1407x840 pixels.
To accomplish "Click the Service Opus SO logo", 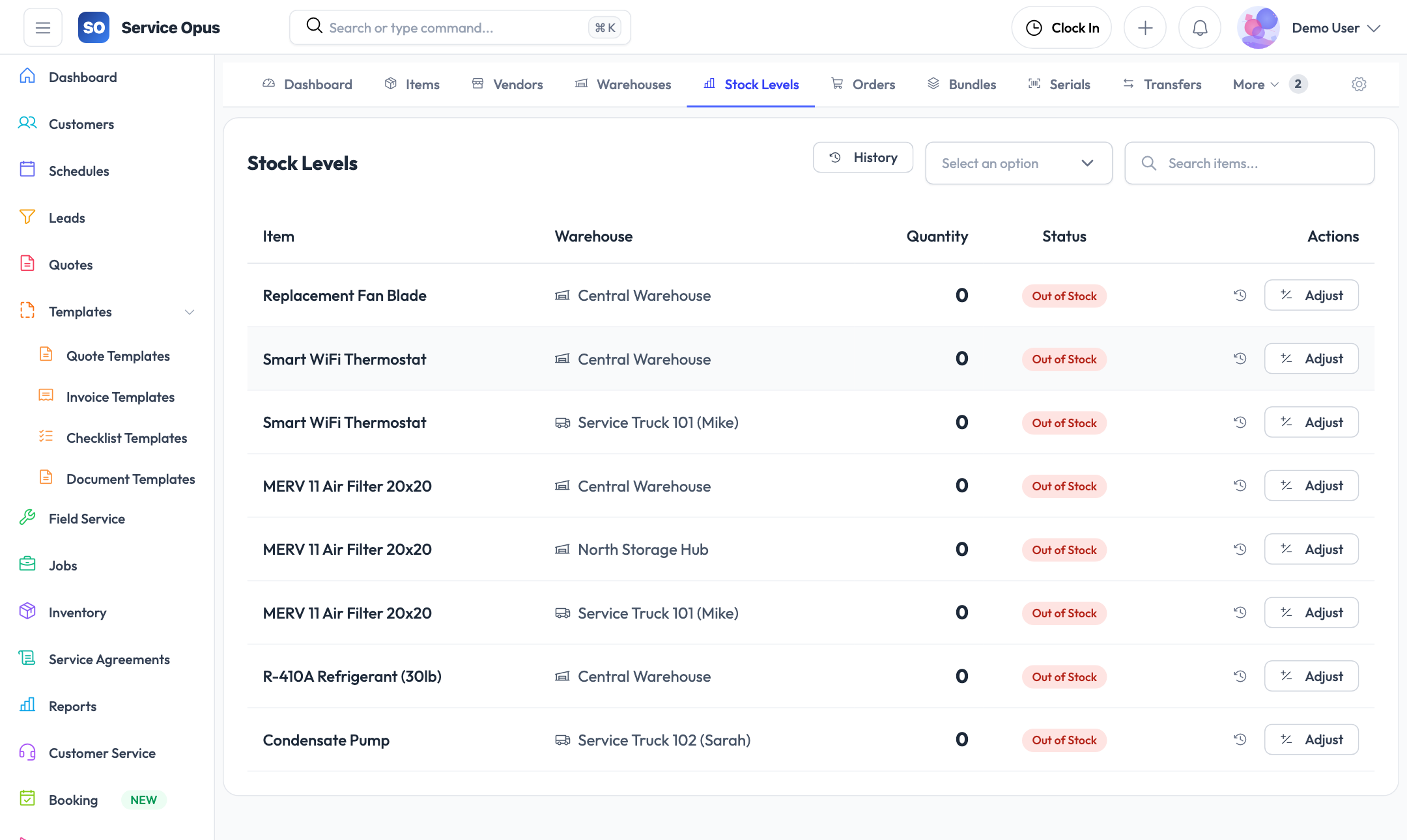I will [94, 27].
